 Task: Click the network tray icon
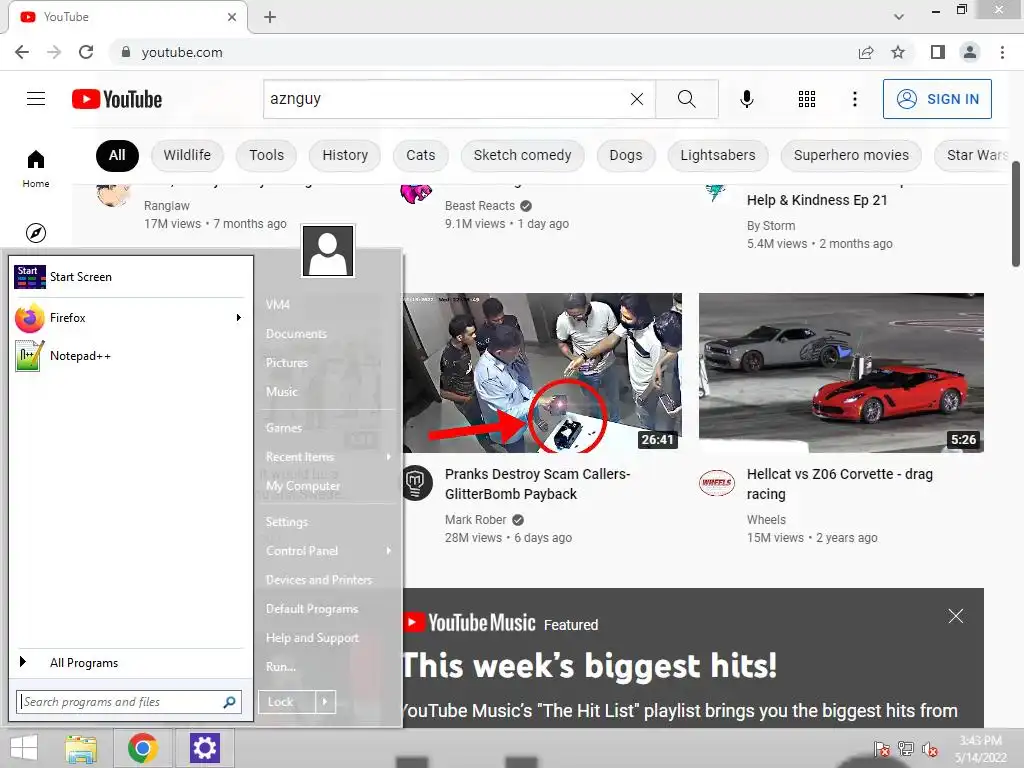(906, 749)
